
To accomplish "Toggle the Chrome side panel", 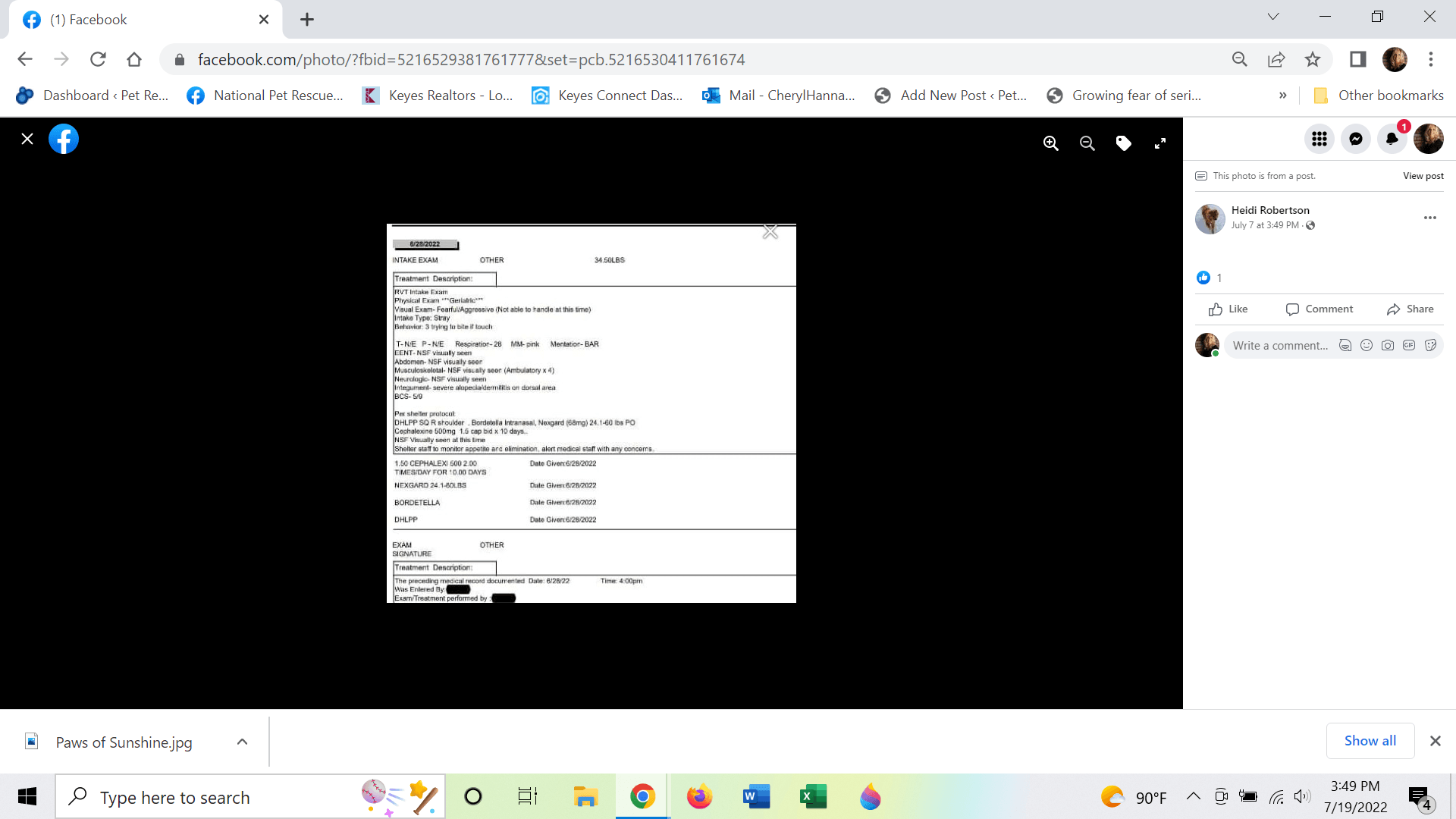I will [1357, 59].
